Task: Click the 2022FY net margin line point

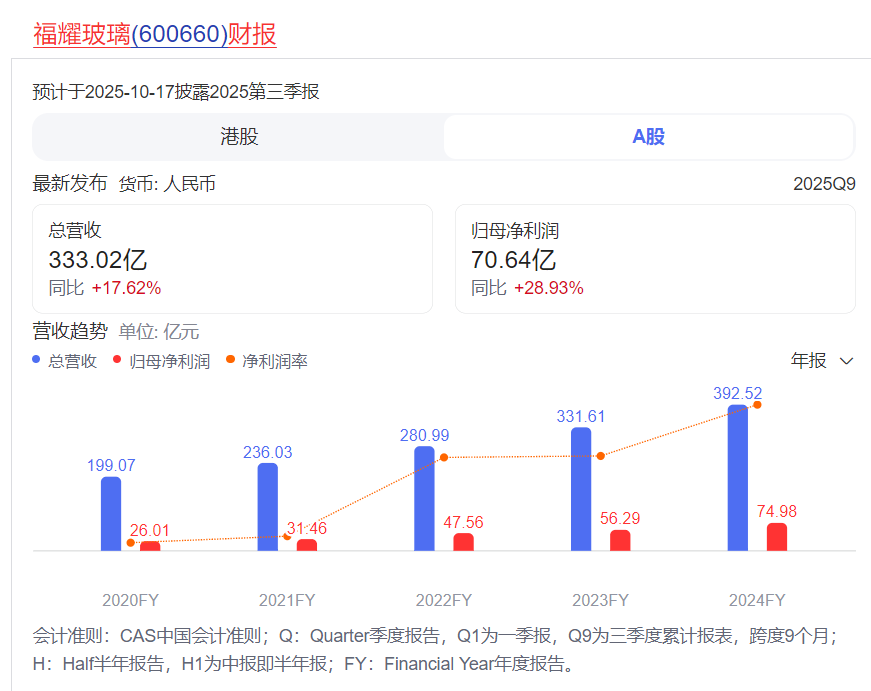Action: pos(445,457)
